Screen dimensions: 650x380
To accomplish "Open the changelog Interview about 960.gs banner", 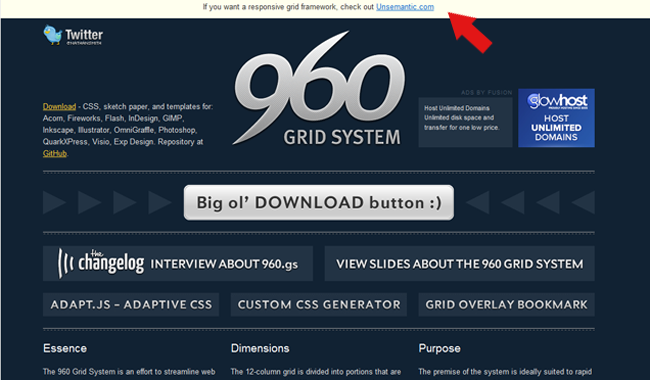I will [178, 264].
